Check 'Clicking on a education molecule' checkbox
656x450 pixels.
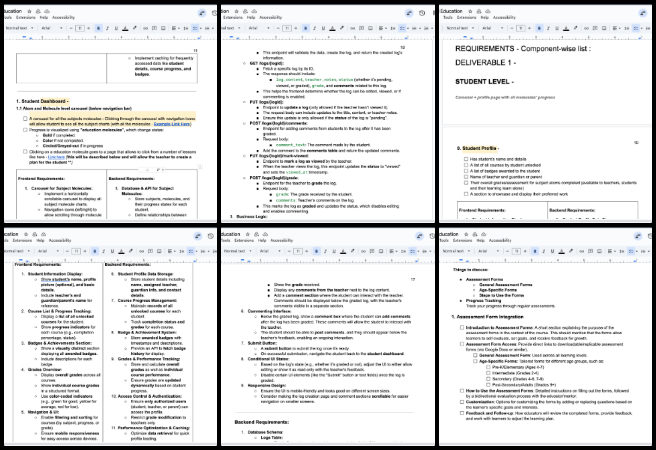click(x=25, y=152)
